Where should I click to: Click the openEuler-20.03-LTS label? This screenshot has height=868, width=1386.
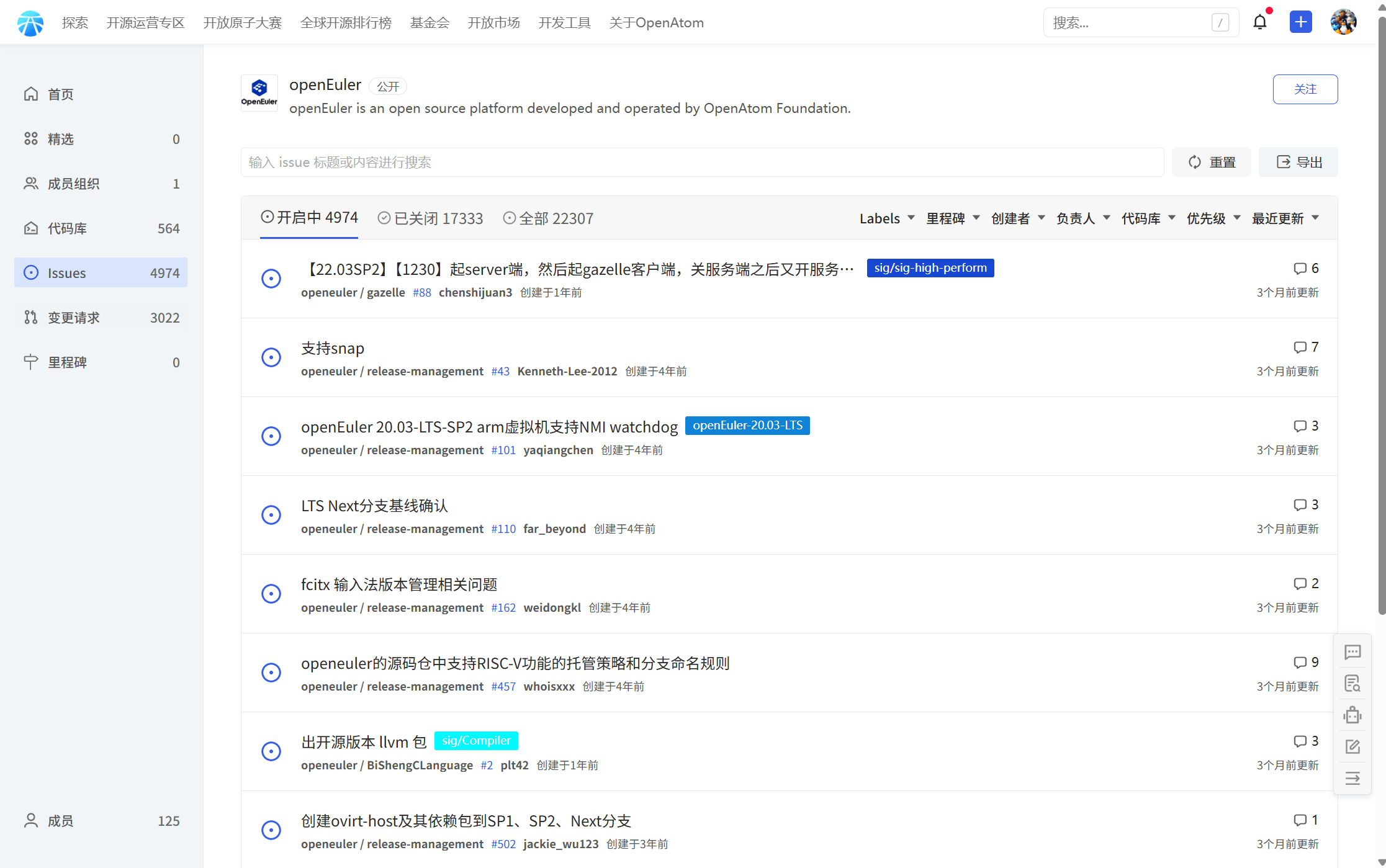[x=747, y=426]
